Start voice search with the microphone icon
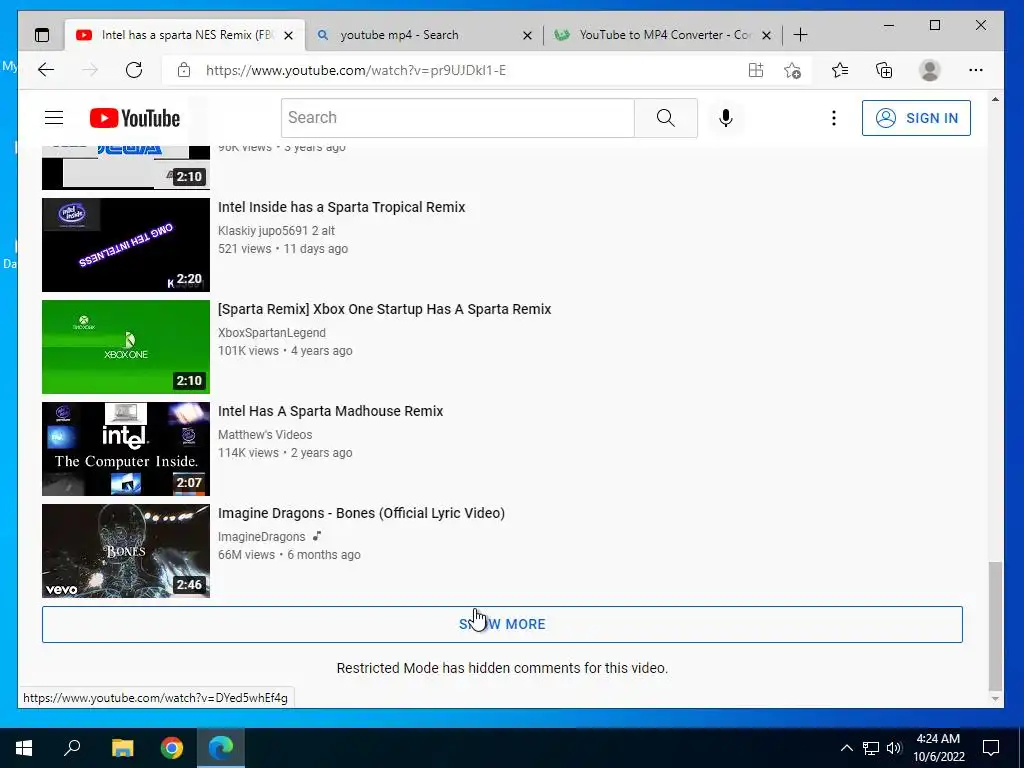The height and width of the screenshot is (768, 1024). [x=726, y=118]
